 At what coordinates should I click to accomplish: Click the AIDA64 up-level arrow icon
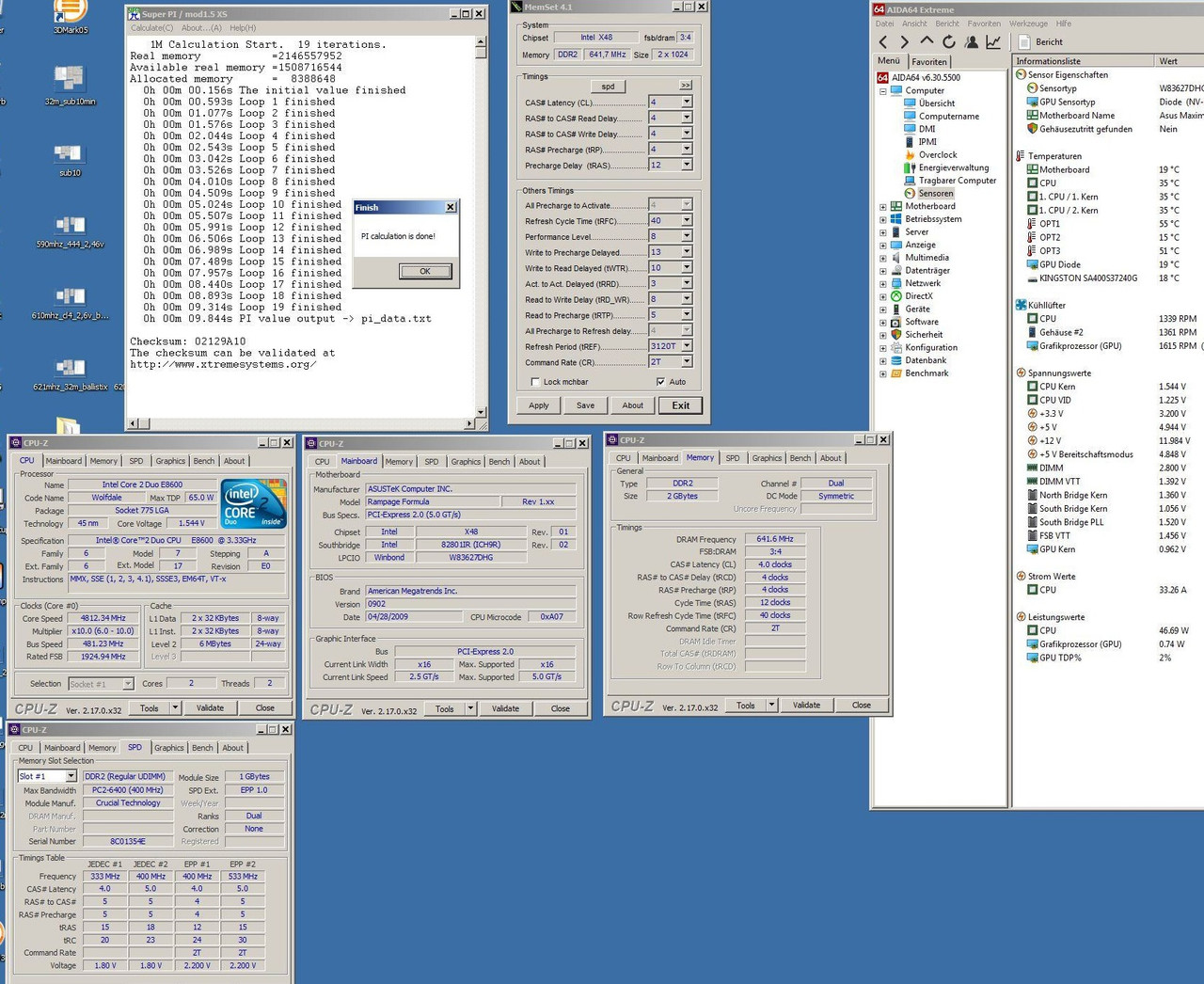[x=927, y=41]
